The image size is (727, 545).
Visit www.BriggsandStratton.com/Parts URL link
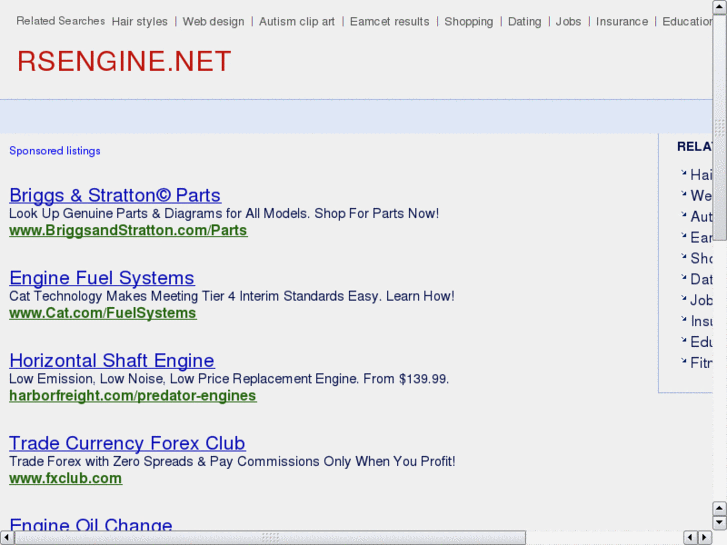point(128,231)
